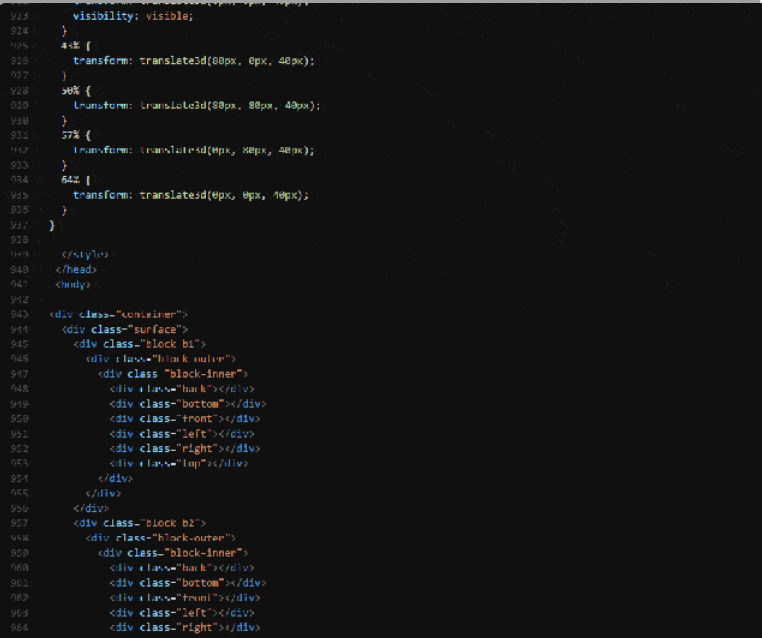The height and width of the screenshot is (638, 762).
Task: Click the closing </head> tag
Action: coord(78,269)
